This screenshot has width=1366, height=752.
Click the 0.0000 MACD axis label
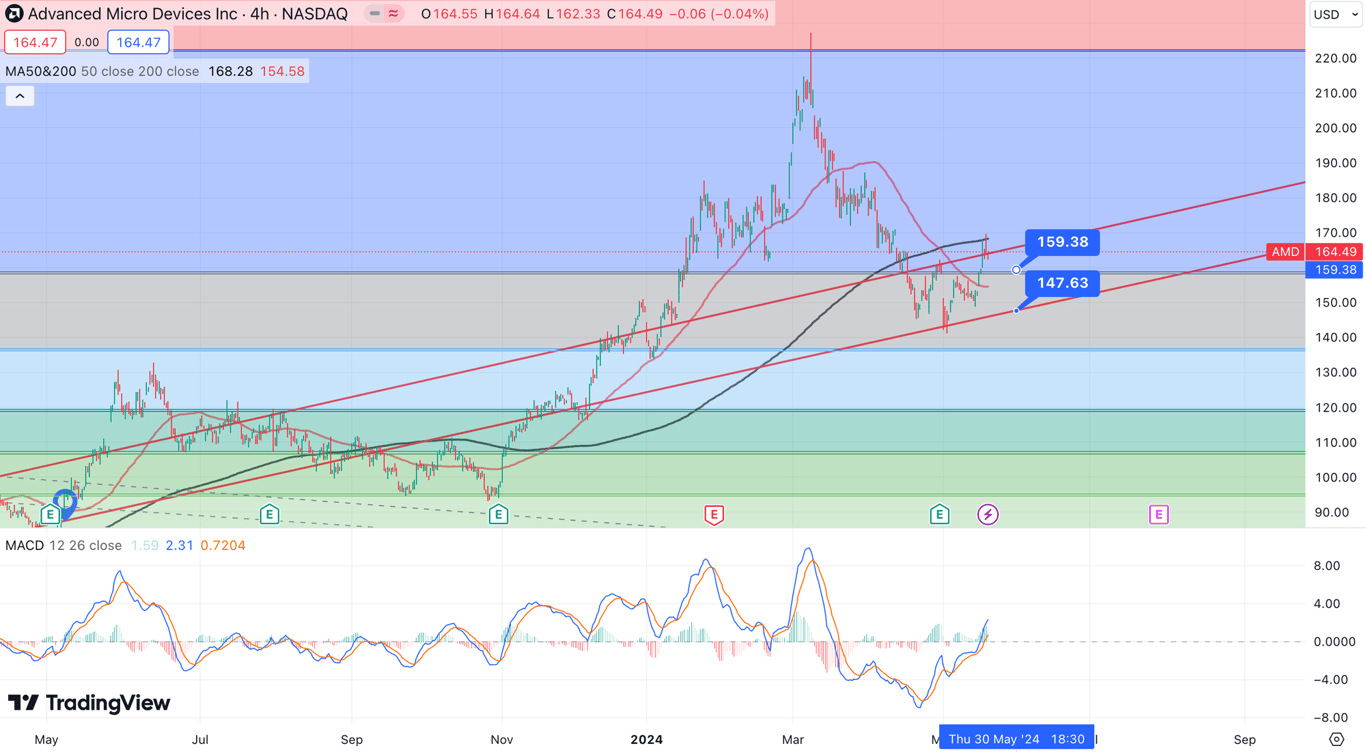tap(1336, 642)
